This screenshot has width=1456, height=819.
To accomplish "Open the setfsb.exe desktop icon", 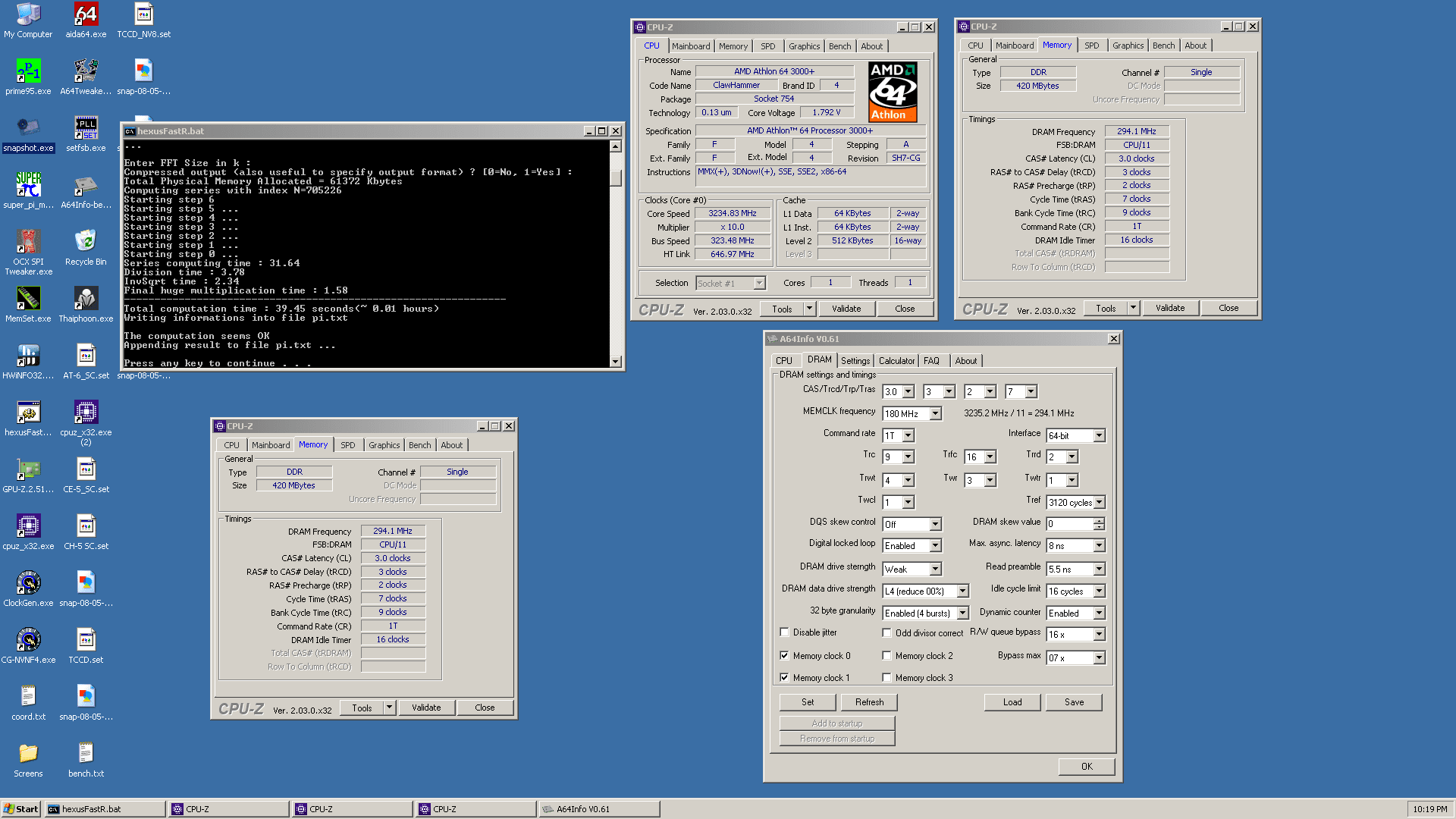I will [x=86, y=134].
